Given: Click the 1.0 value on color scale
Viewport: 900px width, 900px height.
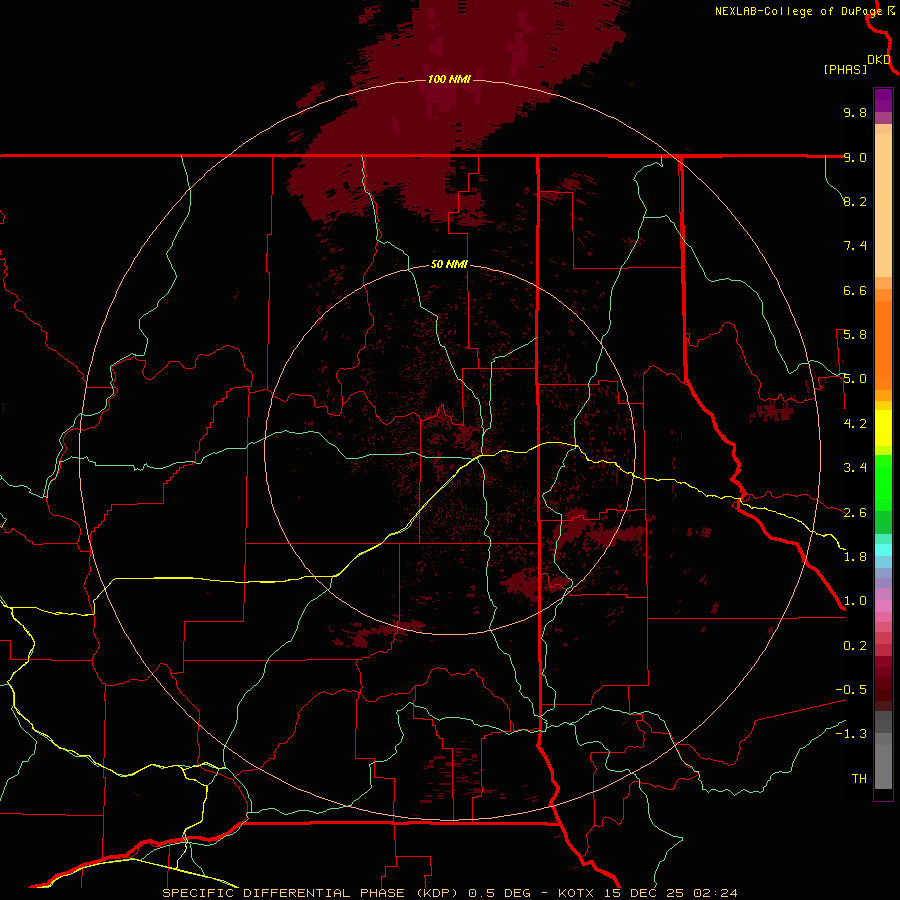Looking at the screenshot, I should click(x=855, y=601).
